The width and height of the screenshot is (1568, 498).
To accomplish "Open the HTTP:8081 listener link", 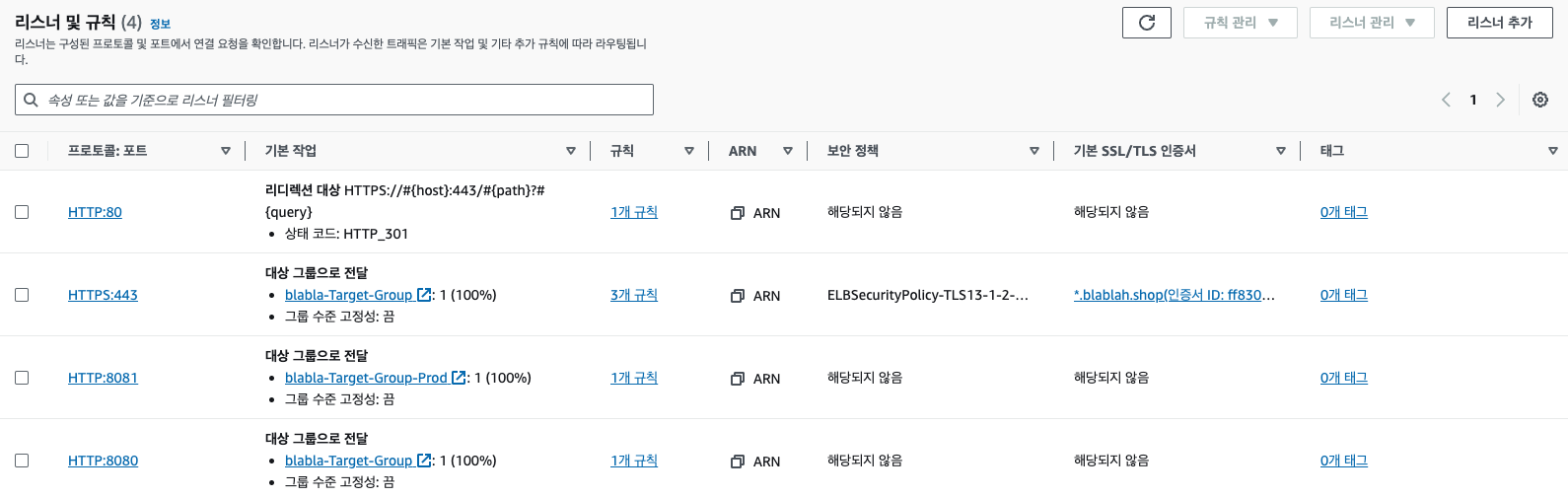I will 103,378.
